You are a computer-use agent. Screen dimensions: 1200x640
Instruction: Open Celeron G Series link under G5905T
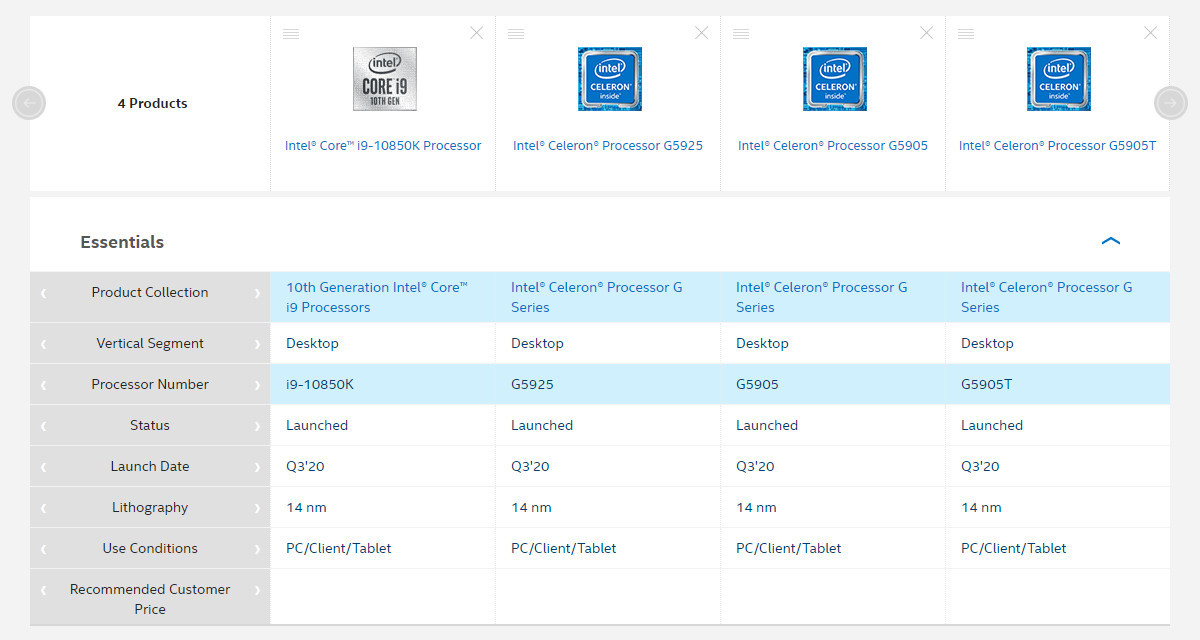[x=1047, y=297]
